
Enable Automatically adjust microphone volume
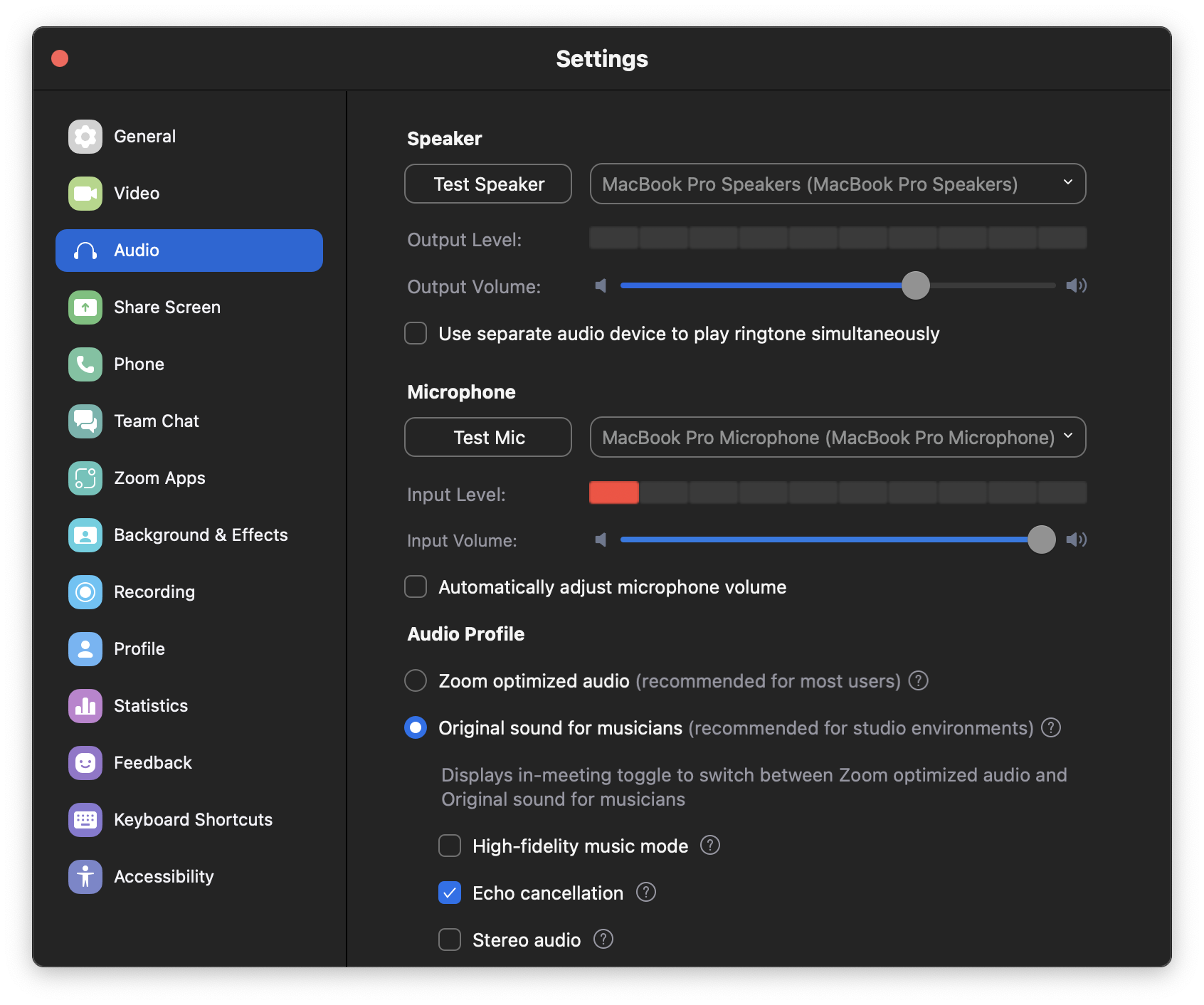(416, 586)
